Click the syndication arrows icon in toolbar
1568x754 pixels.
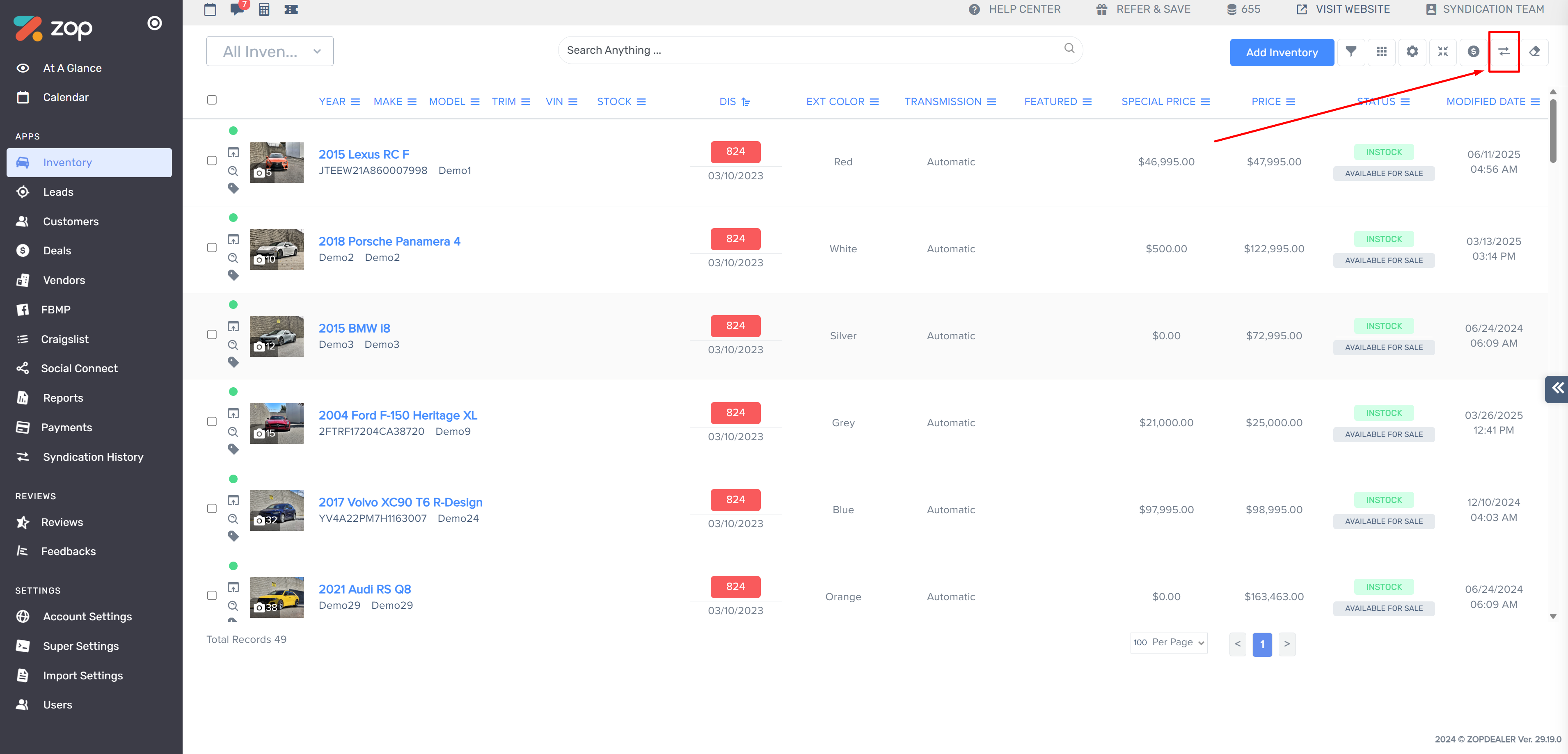[x=1504, y=52]
